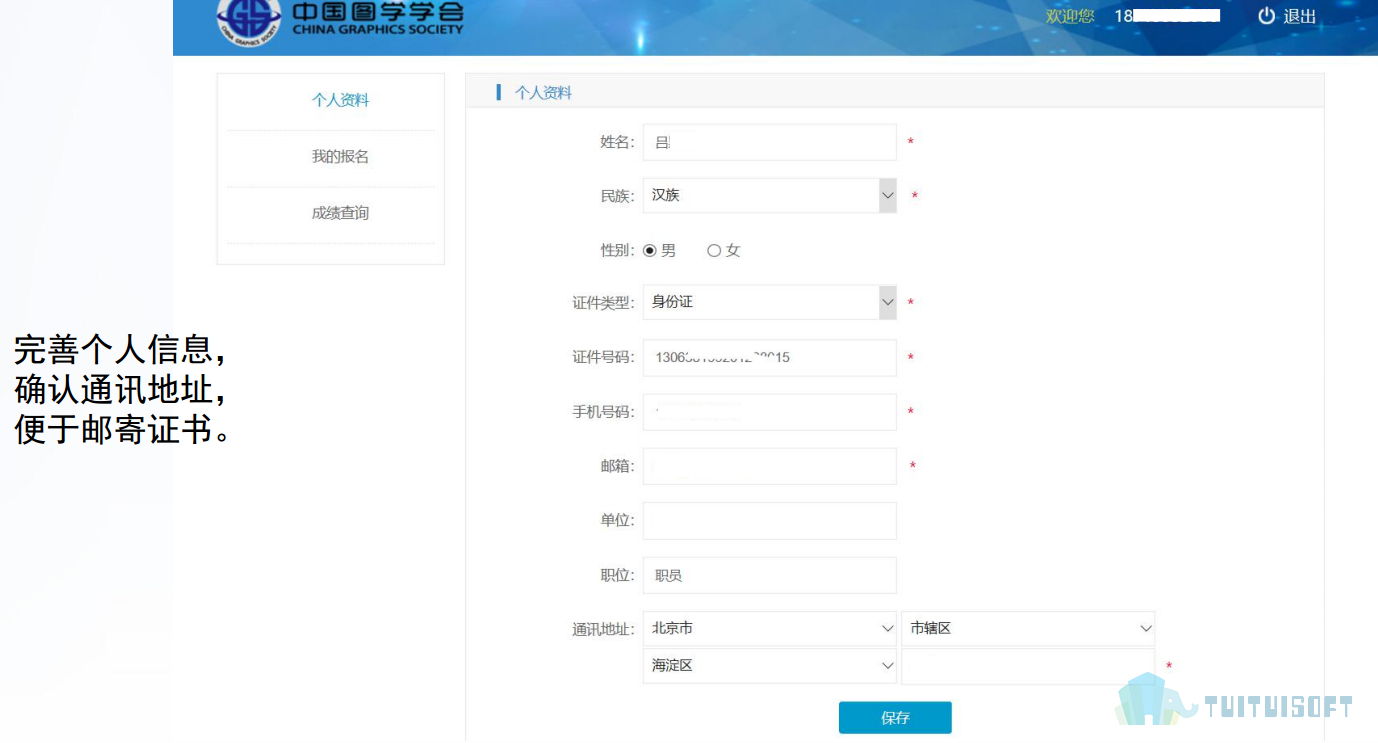Click the 邮箱 input field
This screenshot has width=1378, height=743.
(x=770, y=466)
